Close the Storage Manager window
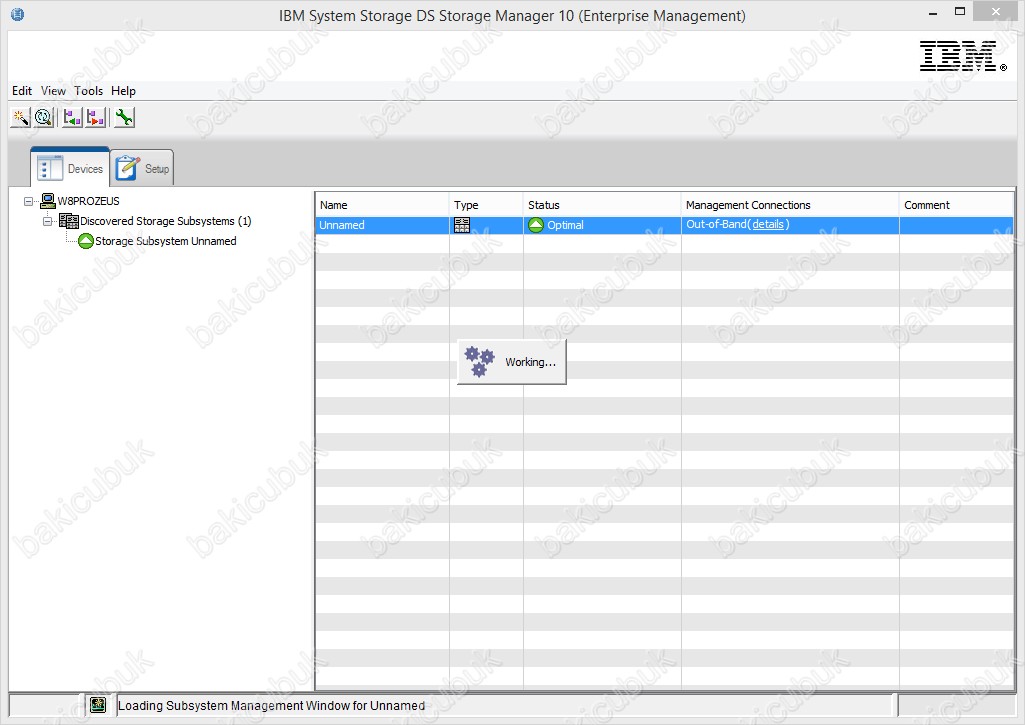1025x725 pixels. coord(996,11)
